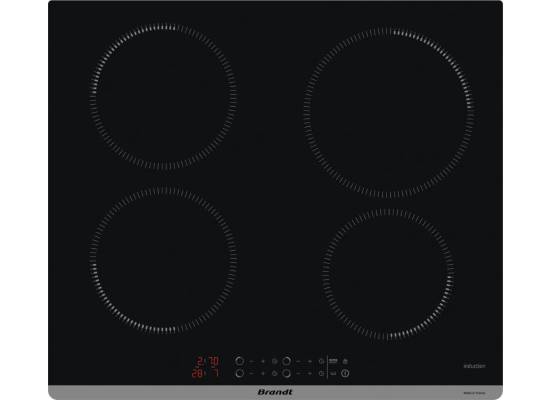Select the front-right zone circle key

pyautogui.click(x=286, y=373)
